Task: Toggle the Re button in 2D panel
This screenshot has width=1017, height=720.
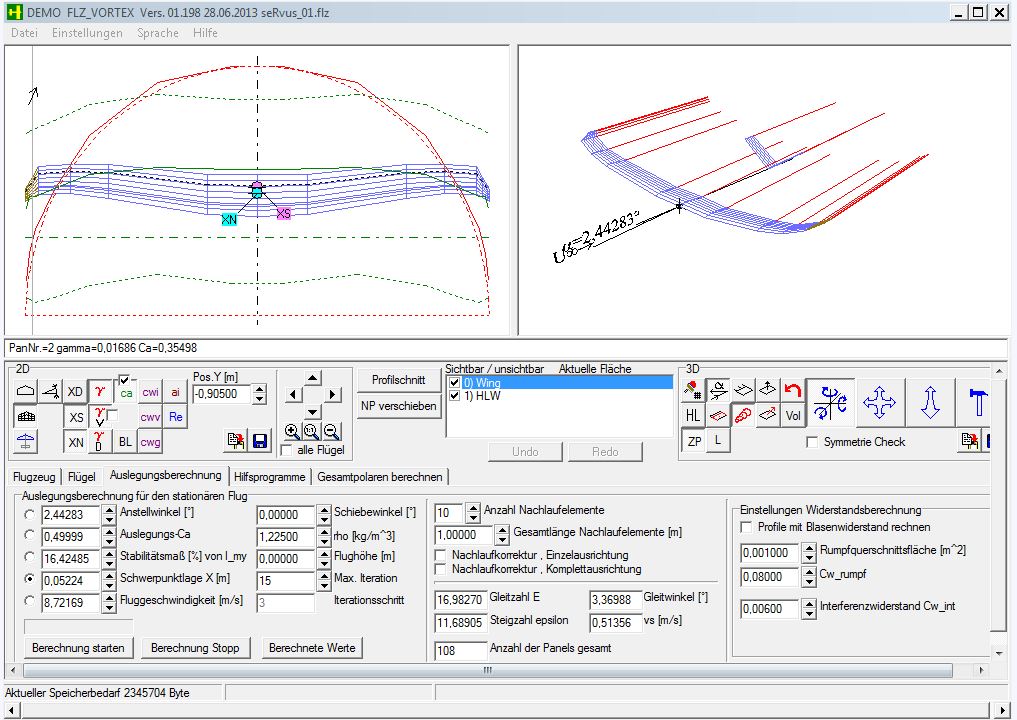Action: (x=176, y=417)
